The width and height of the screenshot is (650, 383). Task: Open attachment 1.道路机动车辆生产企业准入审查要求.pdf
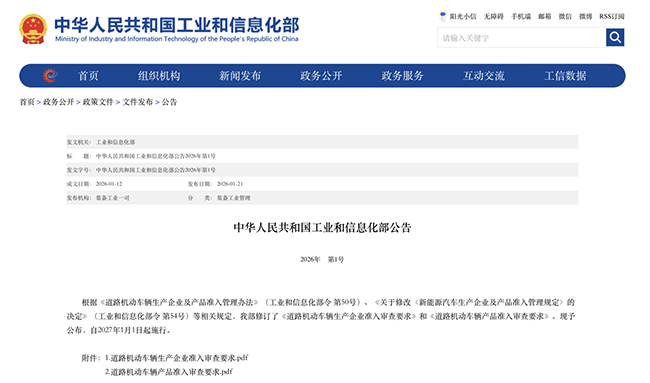tap(177, 358)
